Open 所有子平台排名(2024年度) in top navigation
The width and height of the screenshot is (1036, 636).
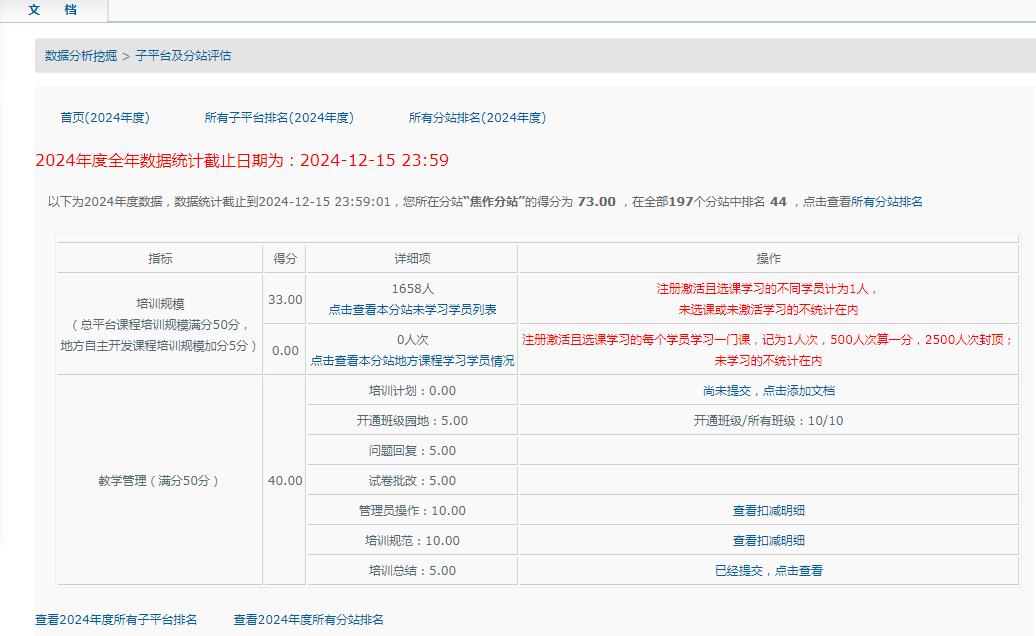pyautogui.click(x=279, y=118)
